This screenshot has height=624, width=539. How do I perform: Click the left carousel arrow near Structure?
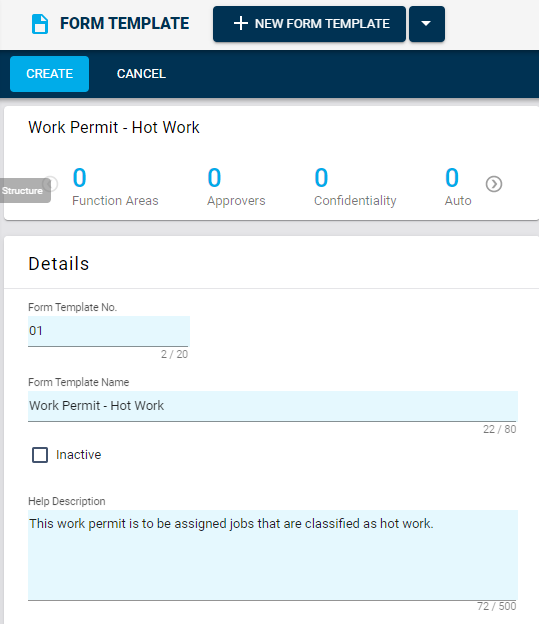[x=51, y=184]
